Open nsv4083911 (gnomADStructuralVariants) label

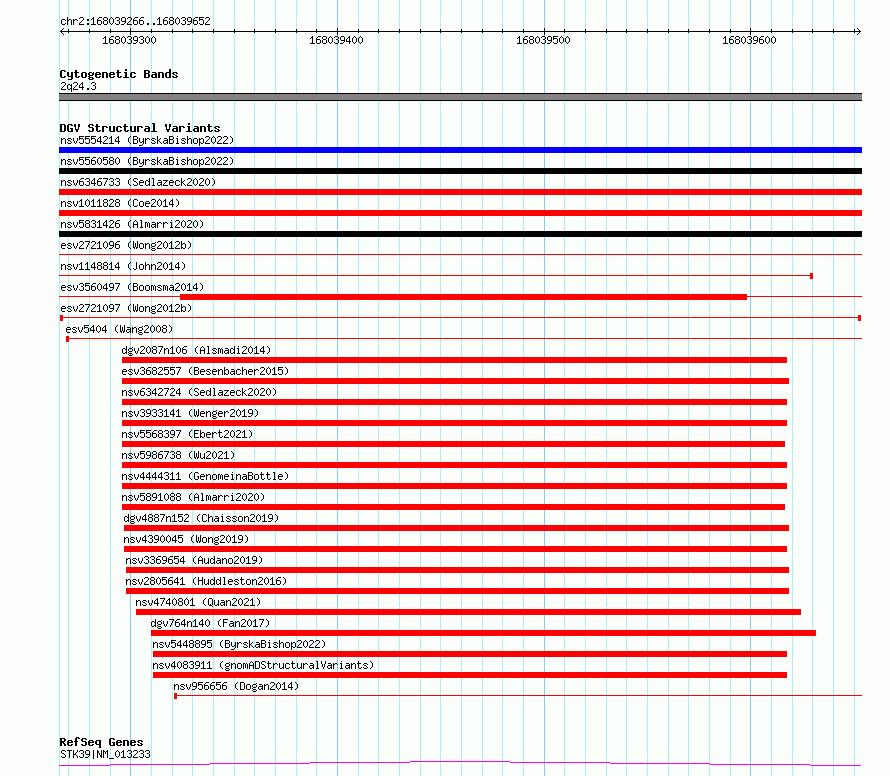point(263,665)
